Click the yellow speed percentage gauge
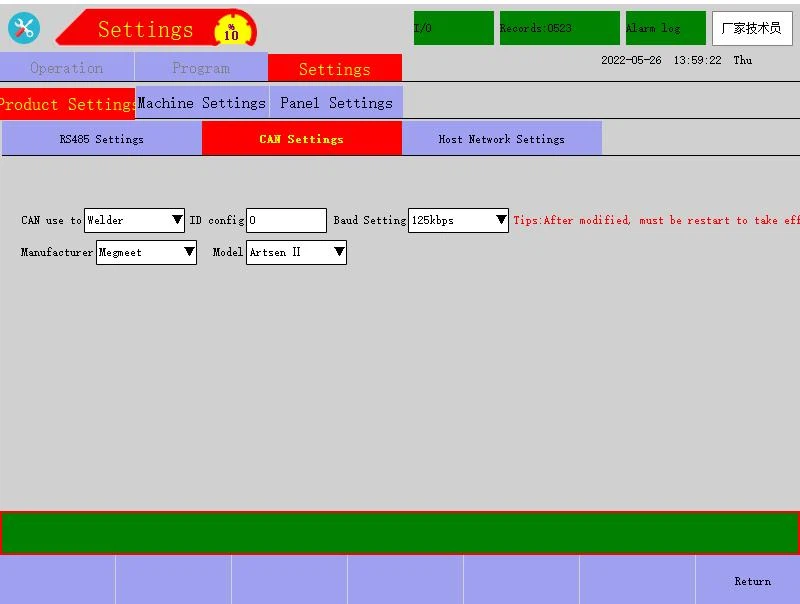 (231, 31)
